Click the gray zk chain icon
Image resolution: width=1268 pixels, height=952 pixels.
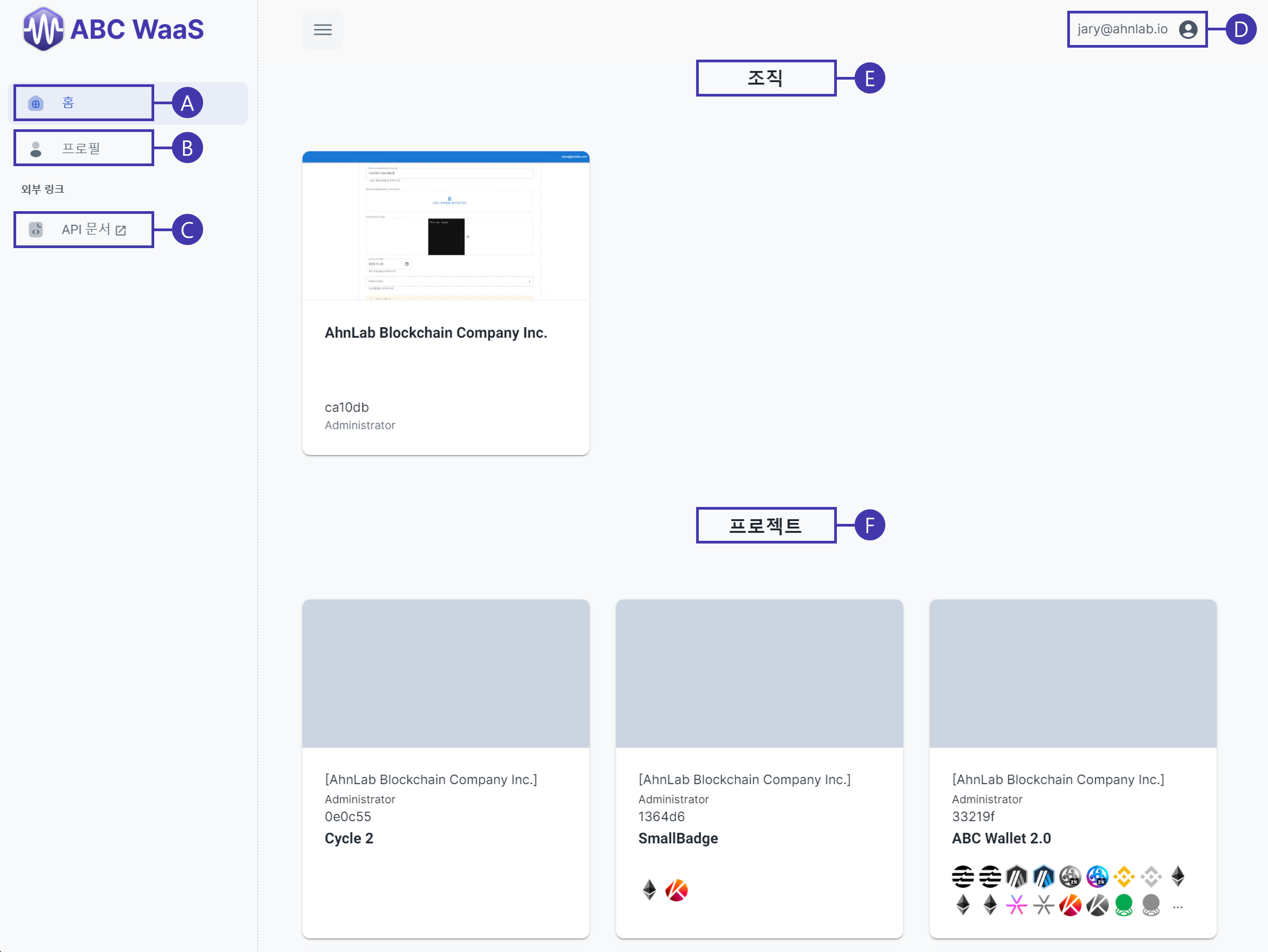click(1070, 876)
